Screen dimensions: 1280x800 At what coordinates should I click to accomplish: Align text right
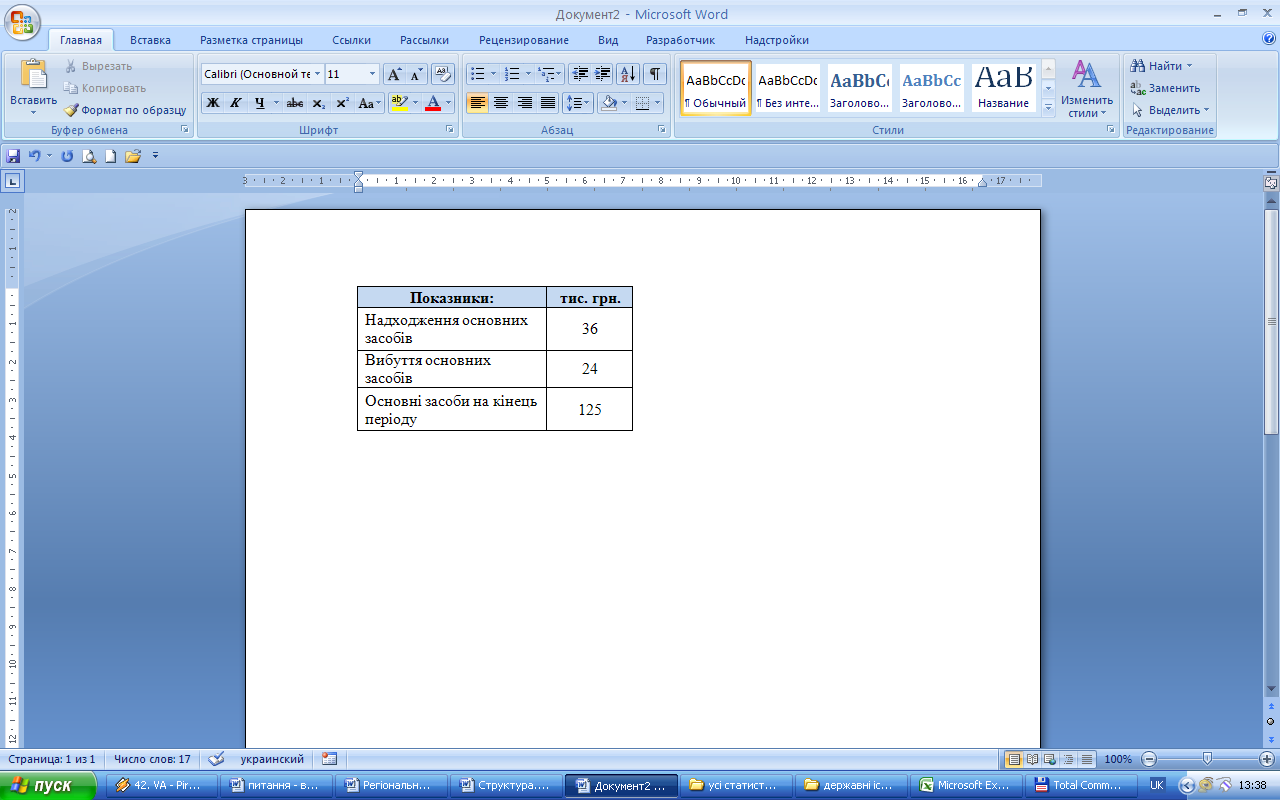[524, 103]
